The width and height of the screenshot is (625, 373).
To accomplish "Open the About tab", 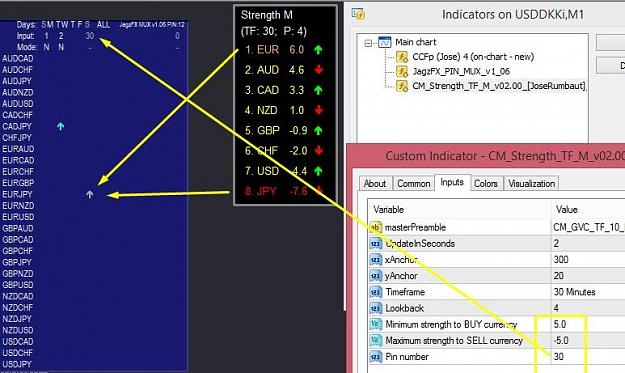I will pos(375,184).
